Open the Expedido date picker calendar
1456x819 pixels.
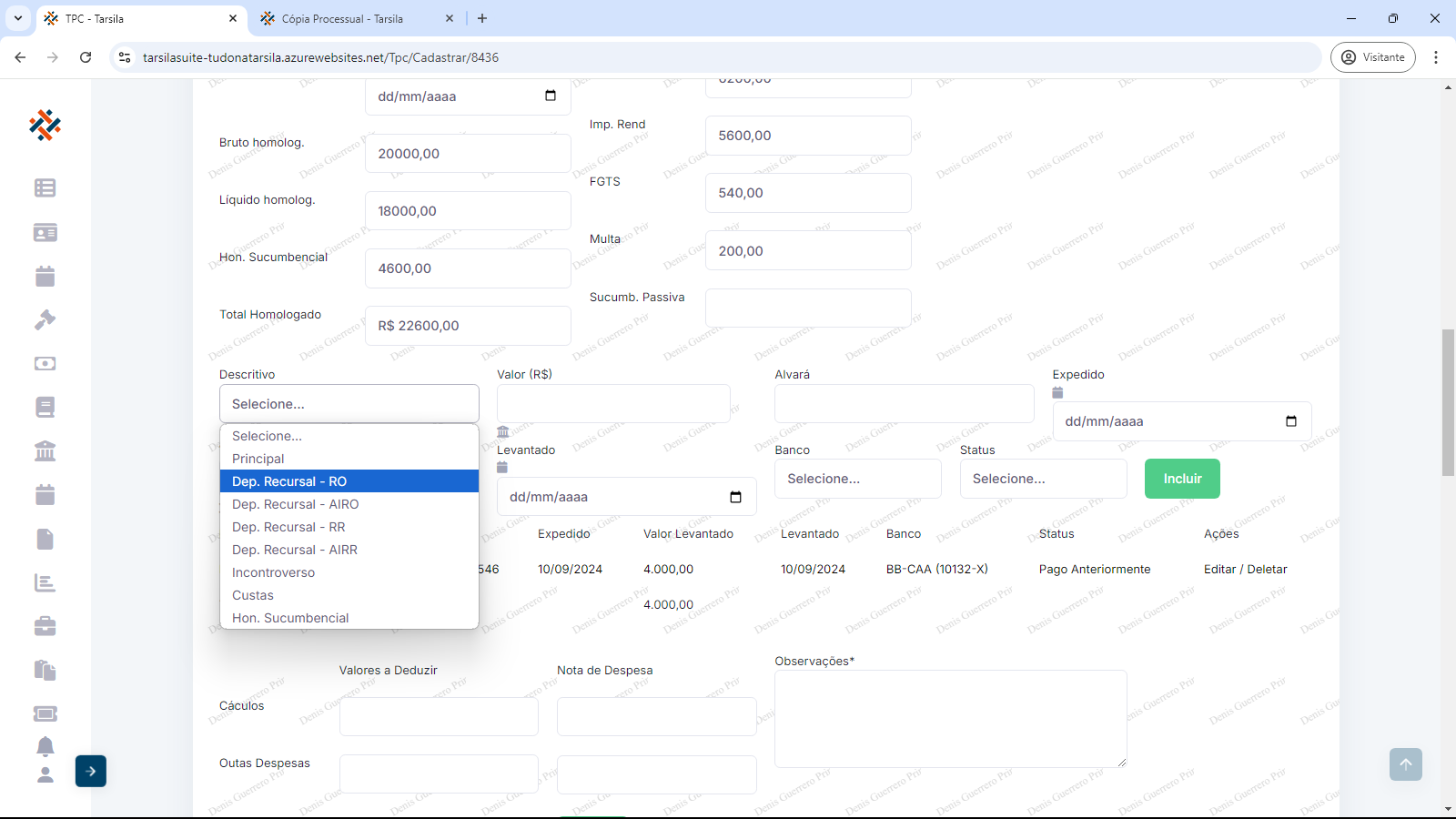click(x=1290, y=421)
